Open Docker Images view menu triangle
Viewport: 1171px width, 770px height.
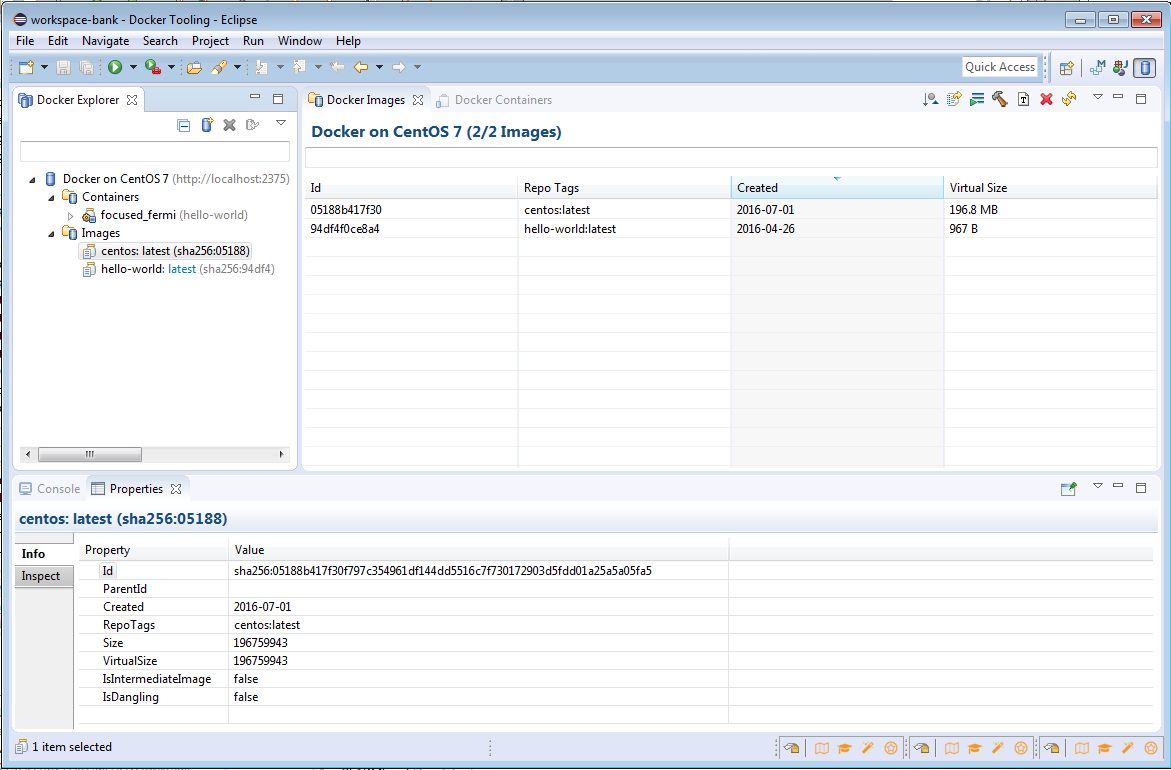pyautogui.click(x=1097, y=96)
